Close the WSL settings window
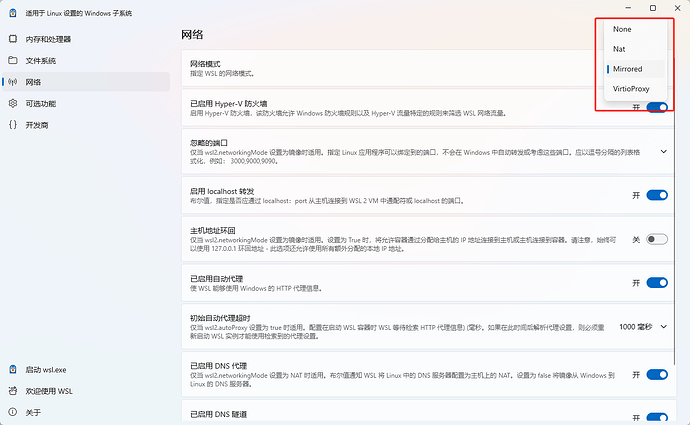Image resolution: width=690 pixels, height=425 pixels. [x=678, y=8]
